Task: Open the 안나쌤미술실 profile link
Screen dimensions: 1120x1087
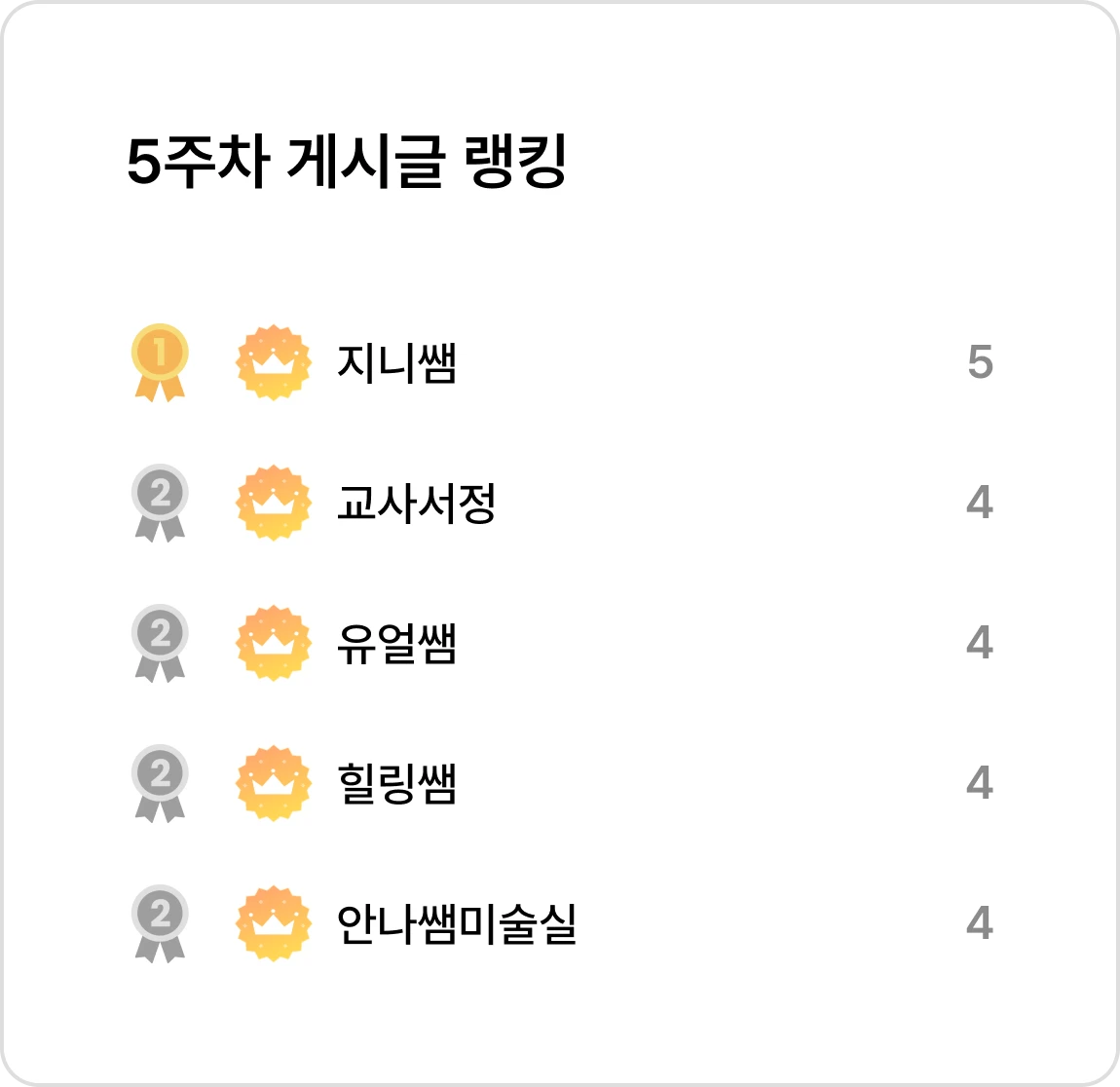Action: click(x=457, y=922)
